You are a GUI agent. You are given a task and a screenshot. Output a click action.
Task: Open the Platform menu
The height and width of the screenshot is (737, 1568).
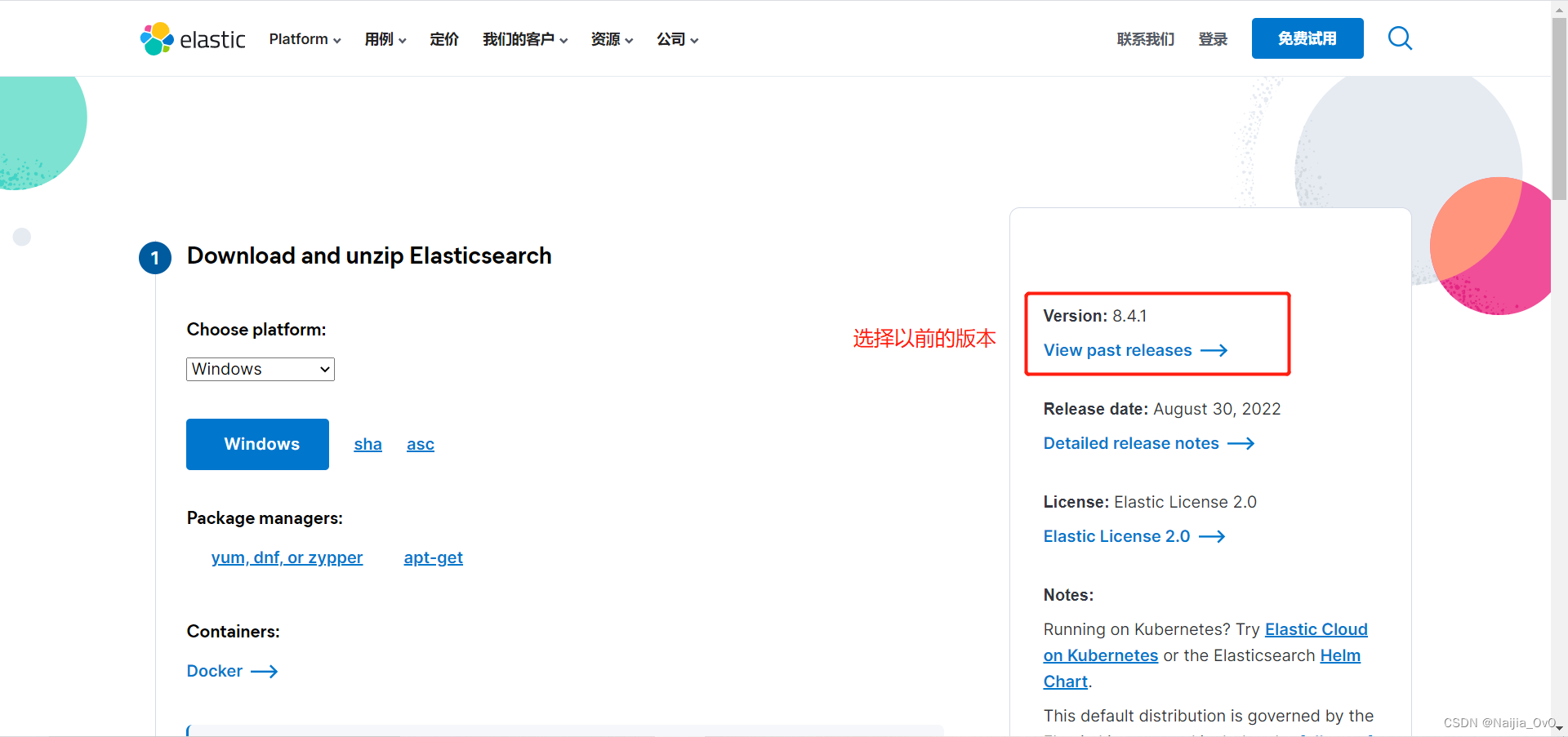click(305, 39)
